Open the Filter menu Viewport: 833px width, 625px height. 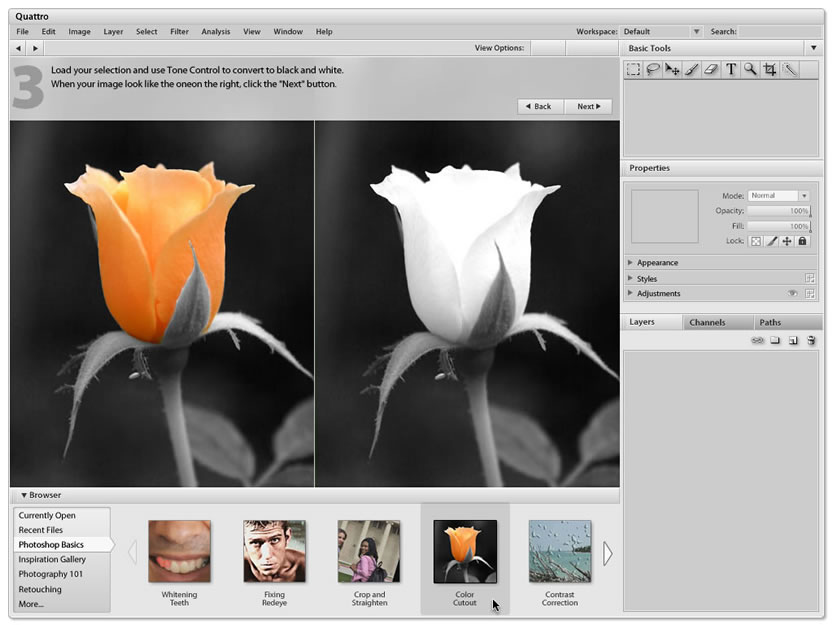click(180, 32)
